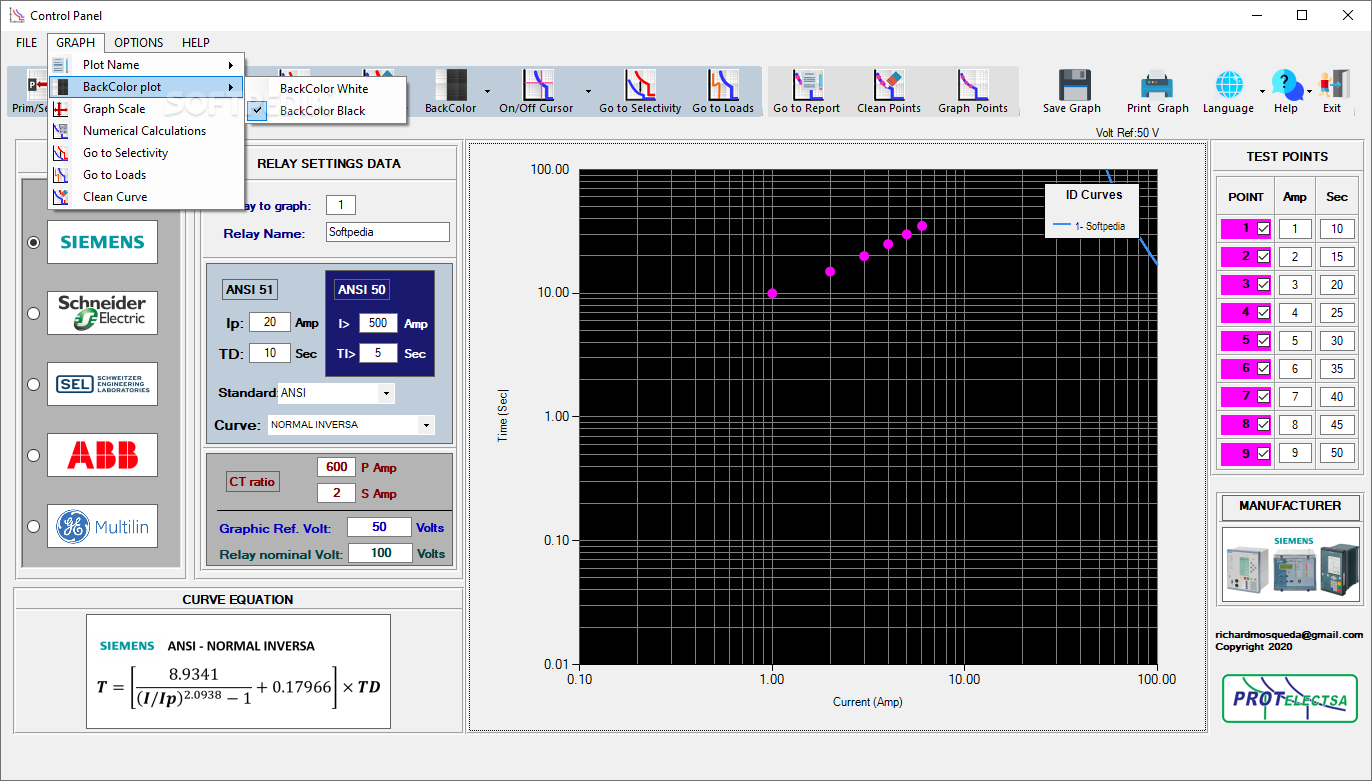Image resolution: width=1372 pixels, height=781 pixels.
Task: Click CT ratio primary amp field 600
Action: click(336, 467)
